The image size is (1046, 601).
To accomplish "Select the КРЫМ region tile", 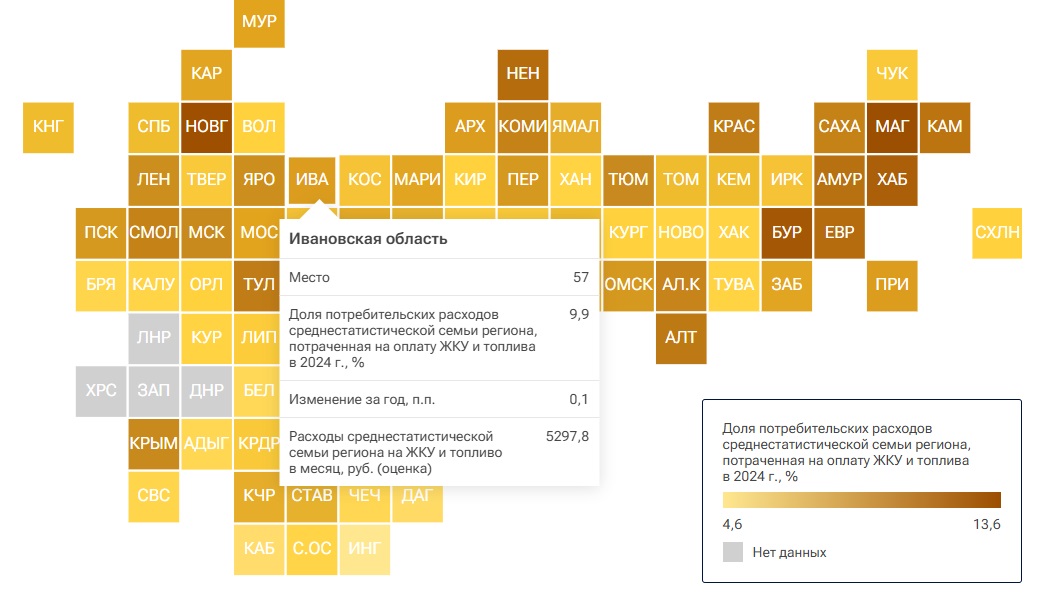I will click(x=154, y=443).
